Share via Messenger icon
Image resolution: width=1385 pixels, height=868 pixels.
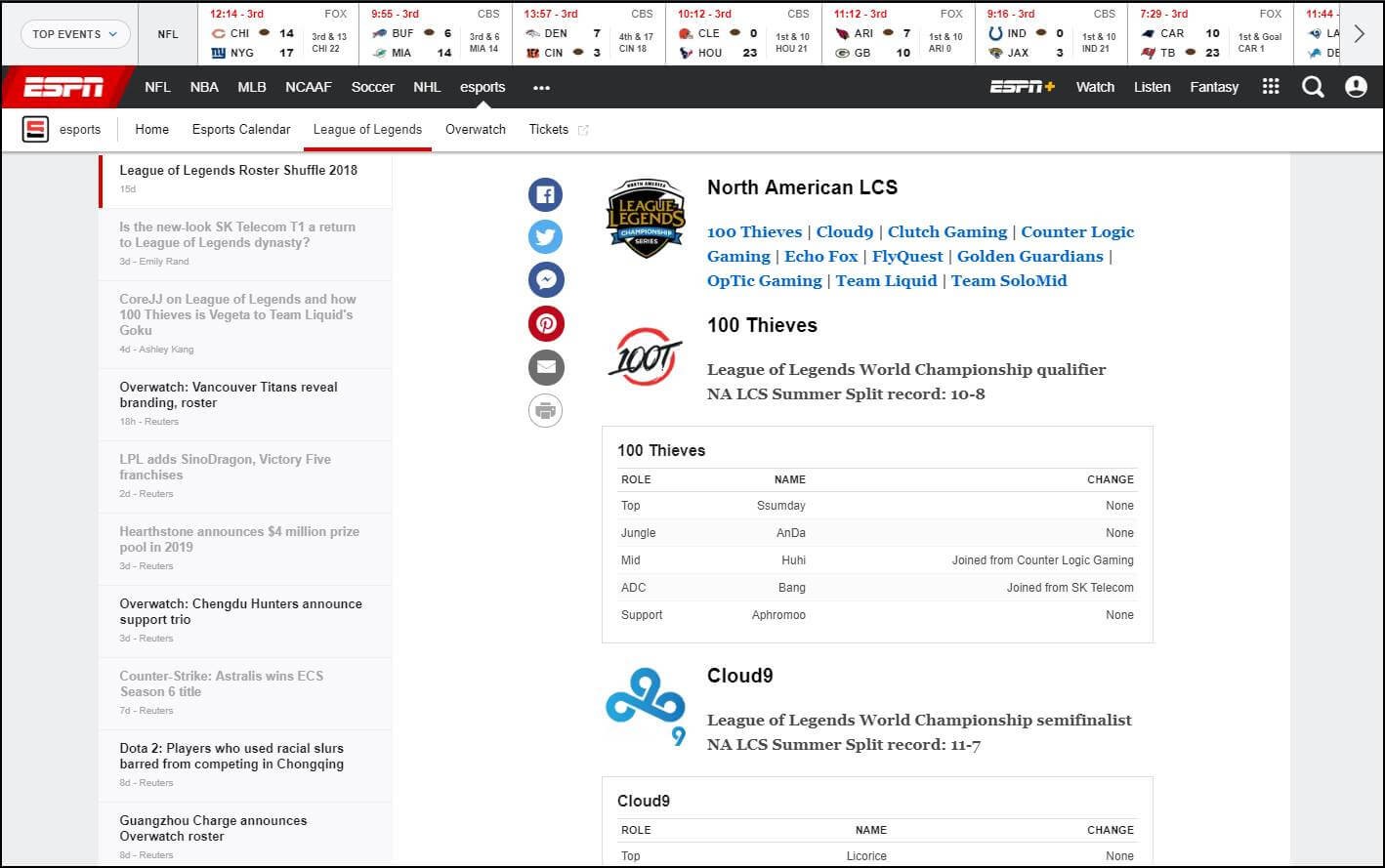pos(545,280)
